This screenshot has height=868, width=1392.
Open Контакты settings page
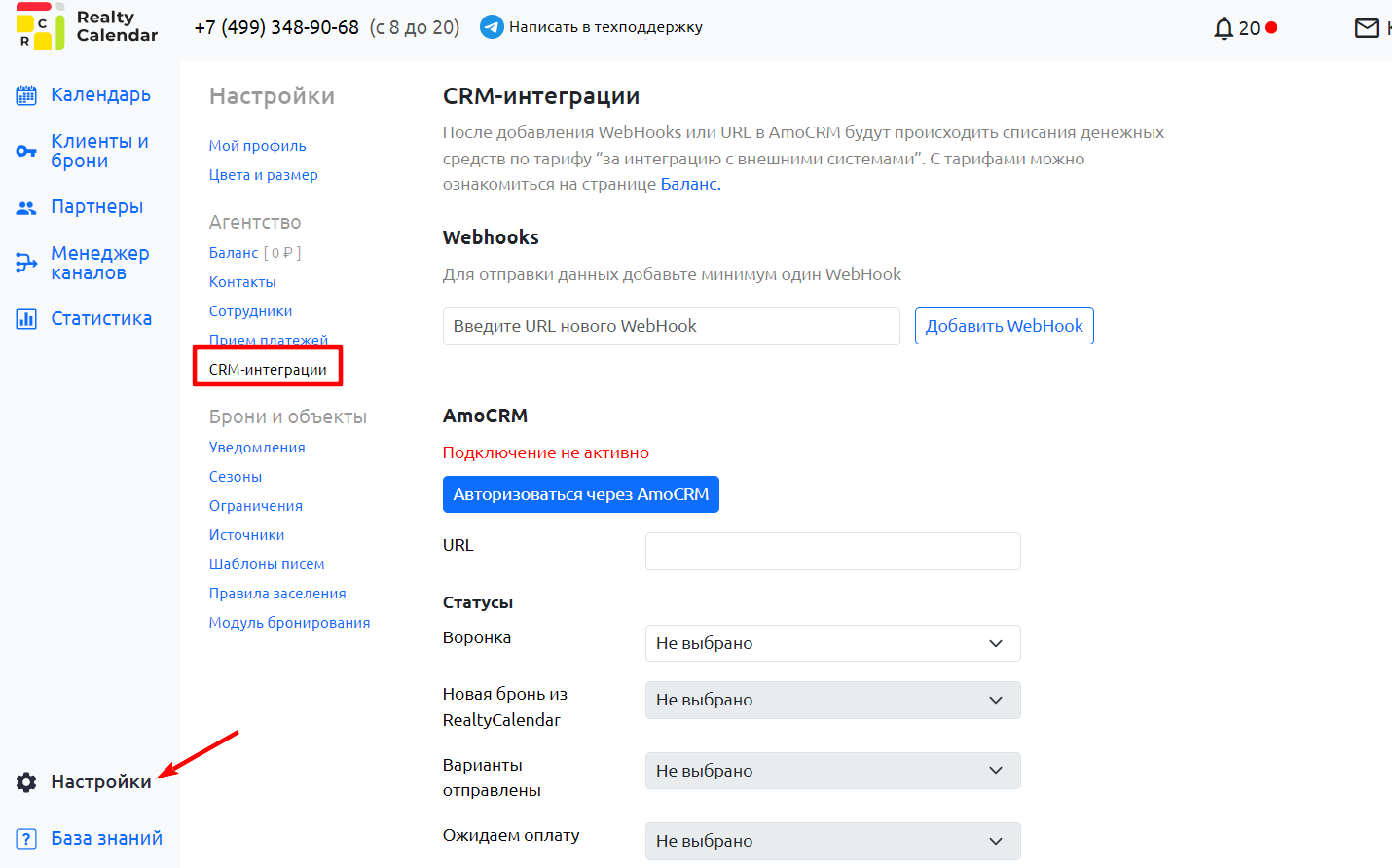(242, 282)
